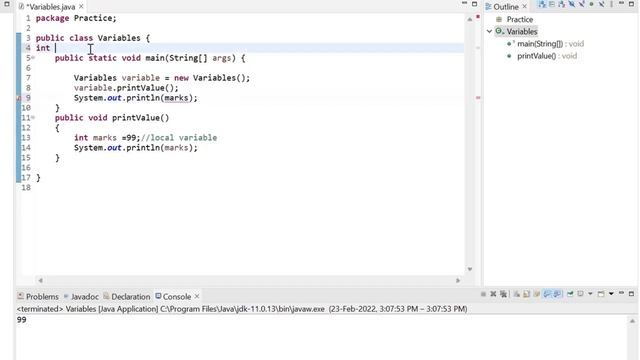Collapse the main method fold on line 5
The height and width of the screenshot is (360, 640).
coord(33,58)
